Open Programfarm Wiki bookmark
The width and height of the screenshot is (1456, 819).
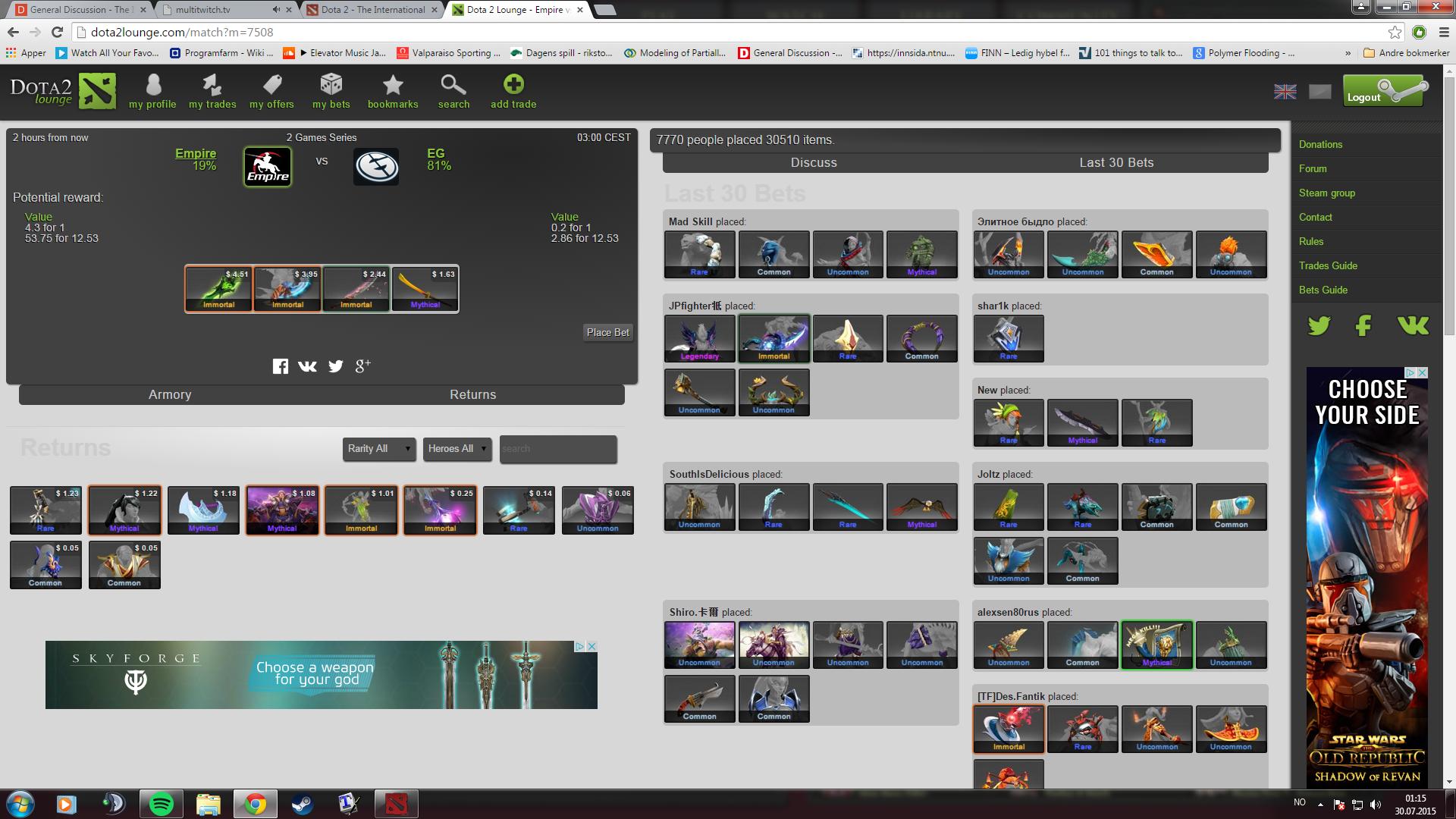[221, 53]
